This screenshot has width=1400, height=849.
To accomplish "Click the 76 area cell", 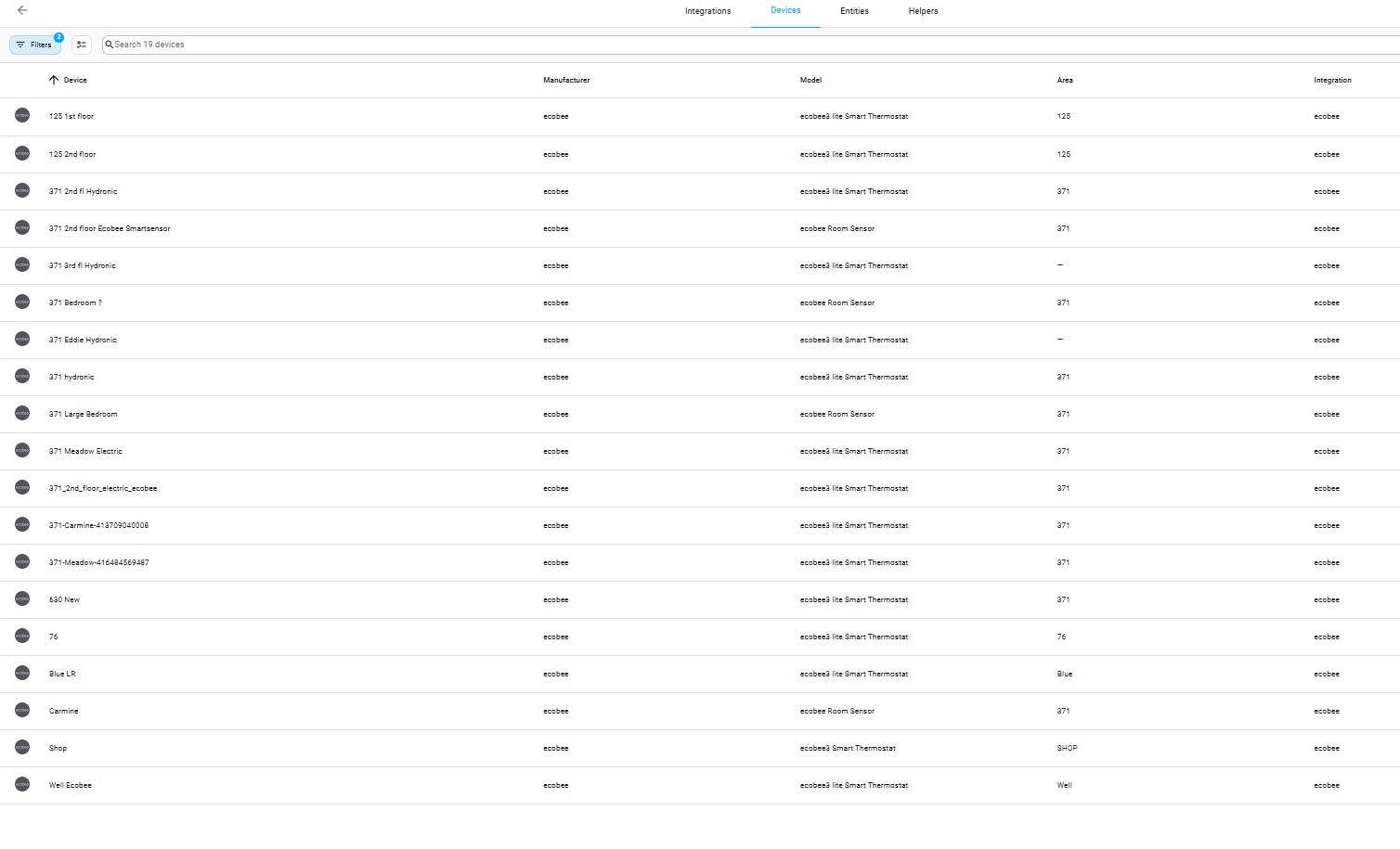I will click(x=1061, y=637).
